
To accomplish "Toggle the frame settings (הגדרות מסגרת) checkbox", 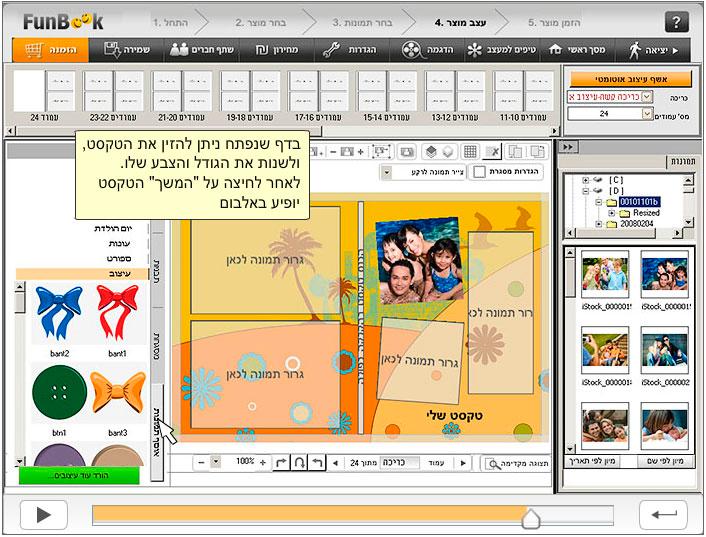I will tap(480, 171).
